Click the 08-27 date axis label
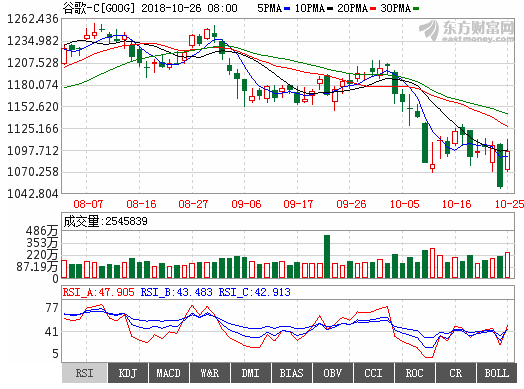The width and height of the screenshot is (524, 389). pyautogui.click(x=193, y=204)
